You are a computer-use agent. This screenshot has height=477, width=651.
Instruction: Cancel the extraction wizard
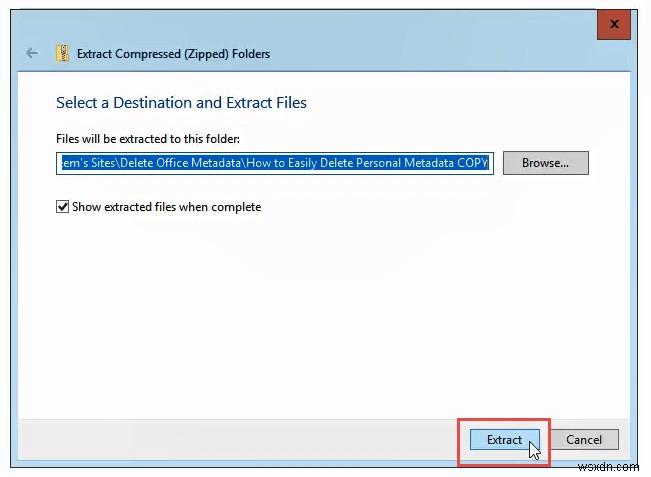coord(584,440)
